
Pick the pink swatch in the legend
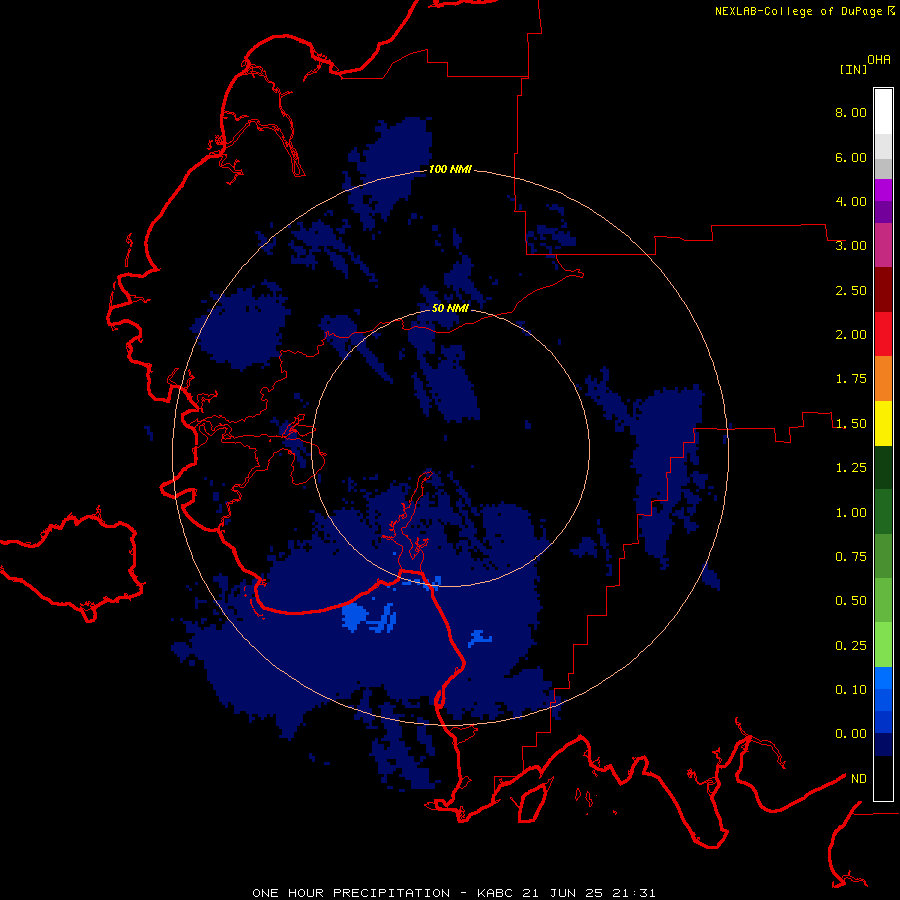coord(883,245)
